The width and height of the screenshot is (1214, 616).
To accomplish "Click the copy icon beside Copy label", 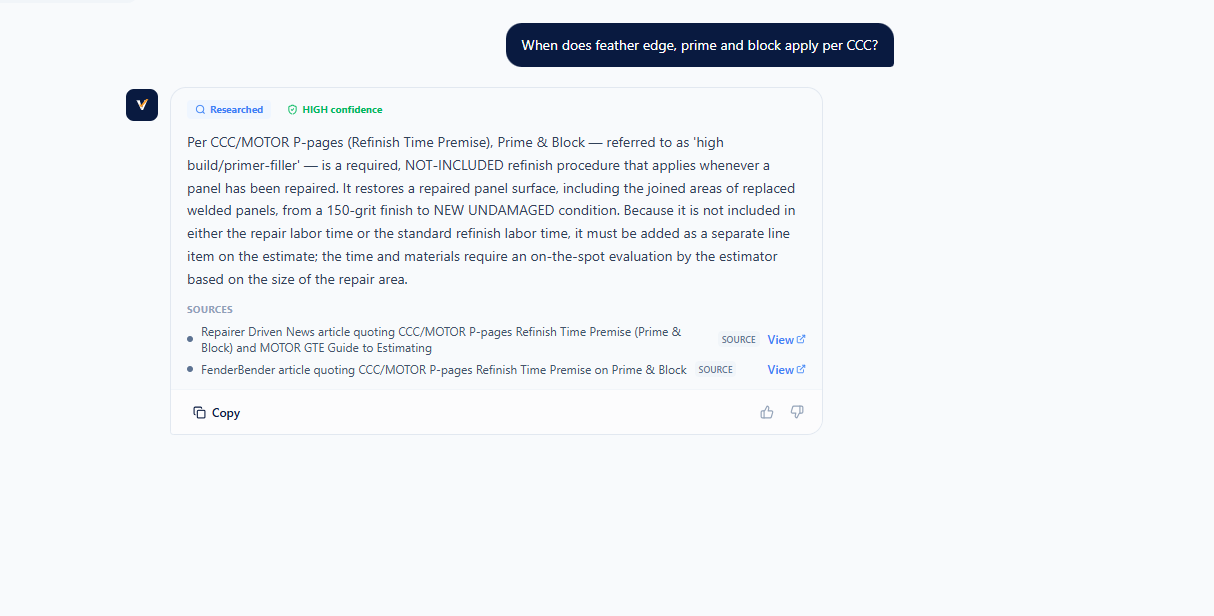I will (x=200, y=413).
